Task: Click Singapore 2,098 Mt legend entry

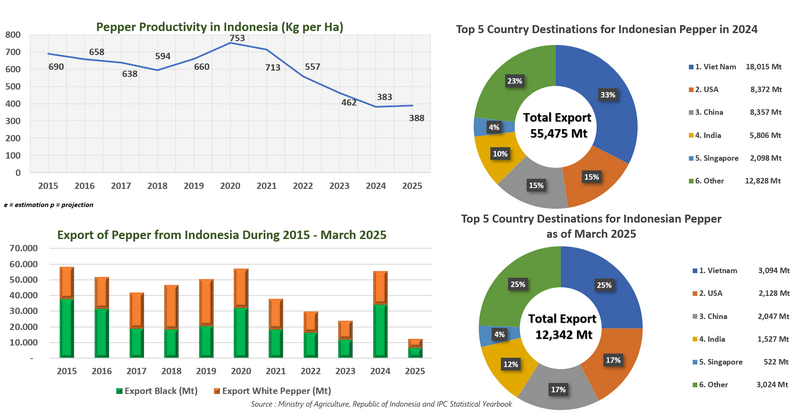Action: tap(739, 158)
